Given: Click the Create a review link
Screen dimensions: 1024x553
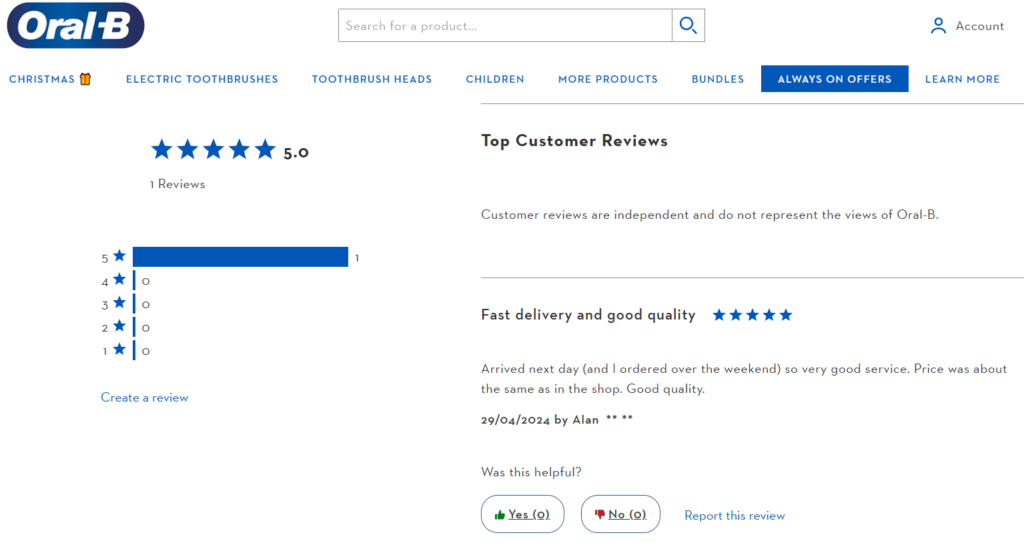Looking at the screenshot, I should [x=144, y=398].
